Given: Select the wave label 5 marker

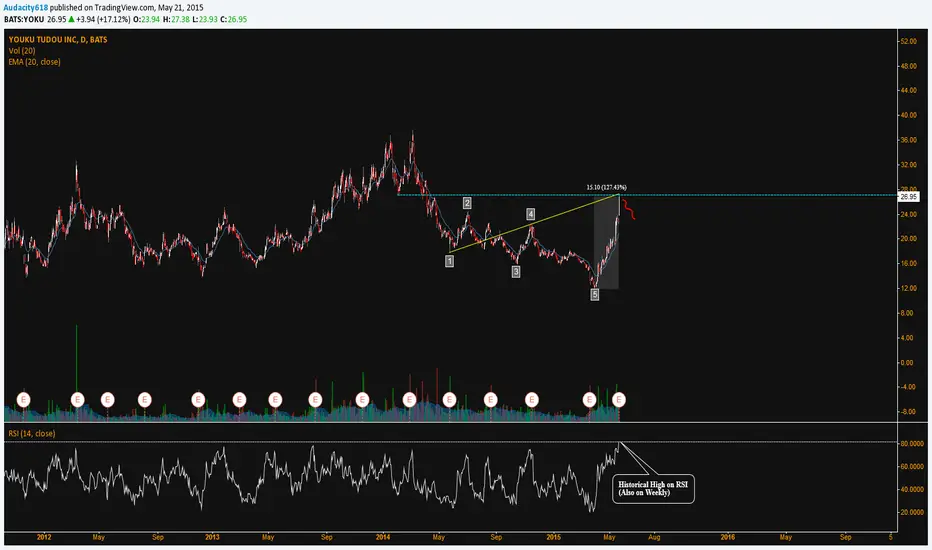Looking at the screenshot, I should (x=595, y=294).
